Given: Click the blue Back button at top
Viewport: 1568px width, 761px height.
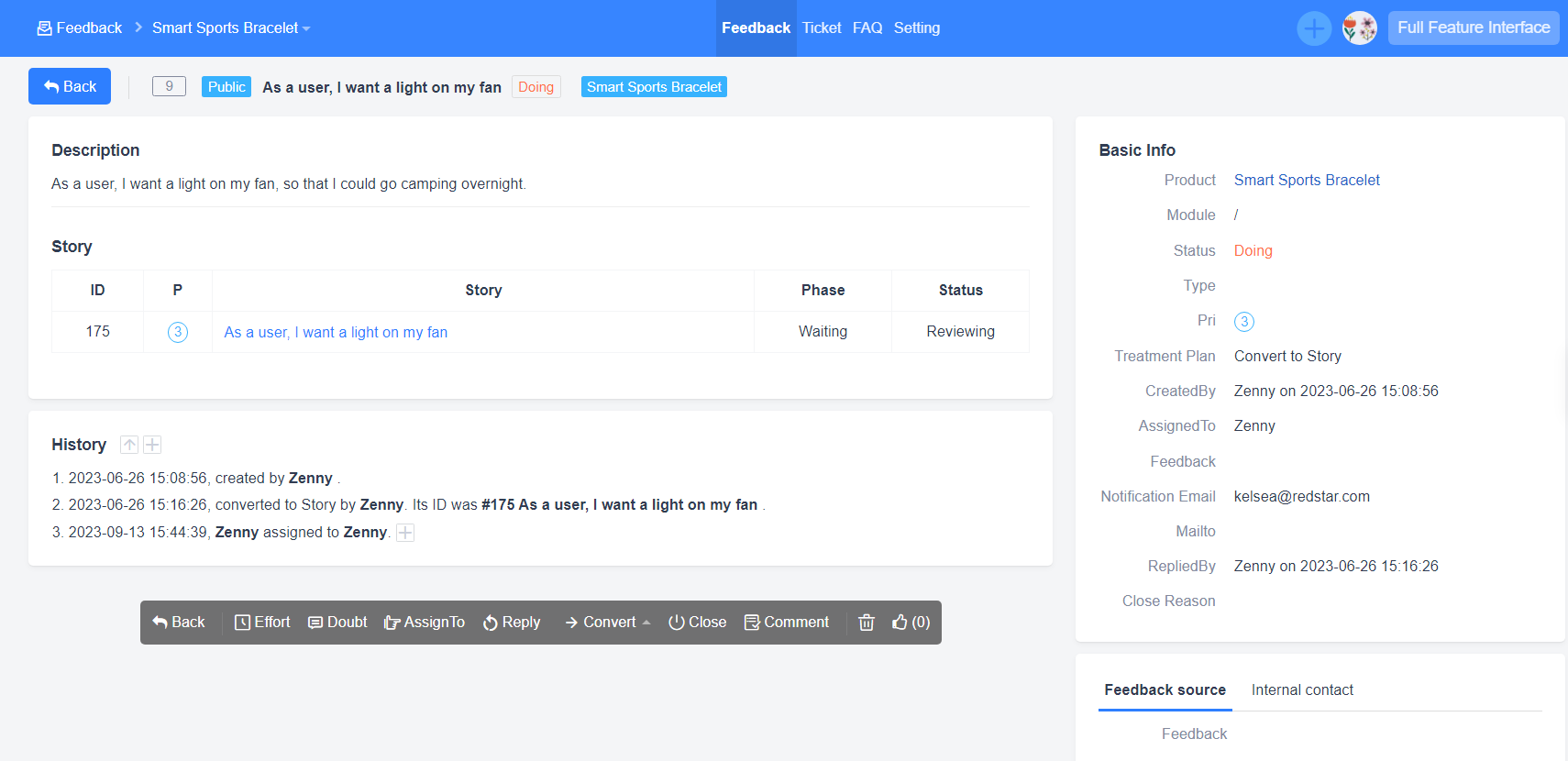Looking at the screenshot, I should (70, 86).
